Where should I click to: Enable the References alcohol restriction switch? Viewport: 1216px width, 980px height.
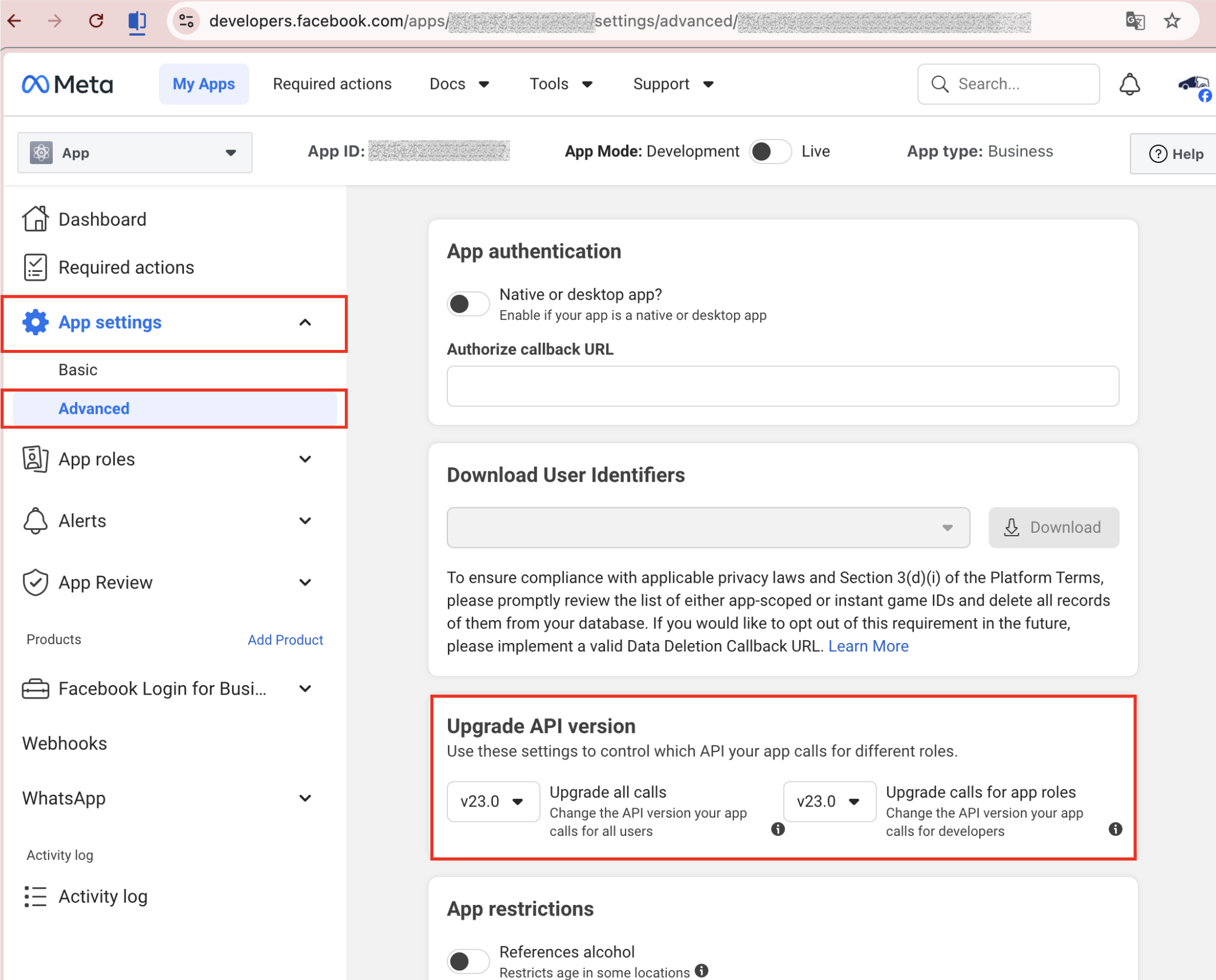pyautogui.click(x=468, y=961)
